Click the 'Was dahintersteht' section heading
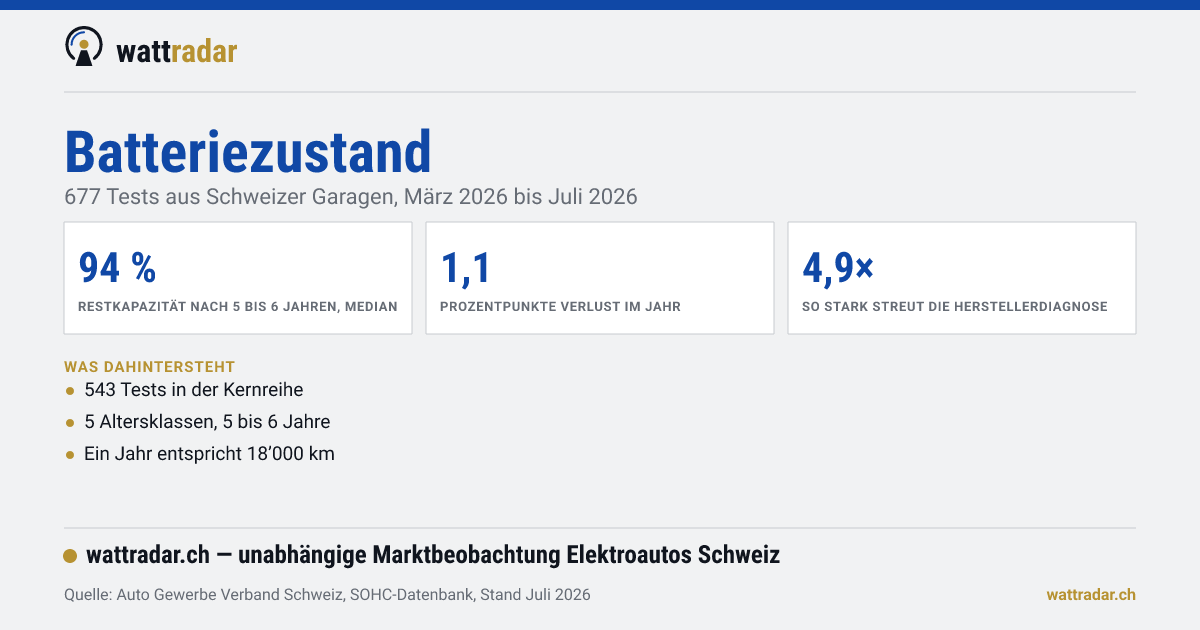Image resolution: width=1200 pixels, height=630 pixels. tap(150, 368)
